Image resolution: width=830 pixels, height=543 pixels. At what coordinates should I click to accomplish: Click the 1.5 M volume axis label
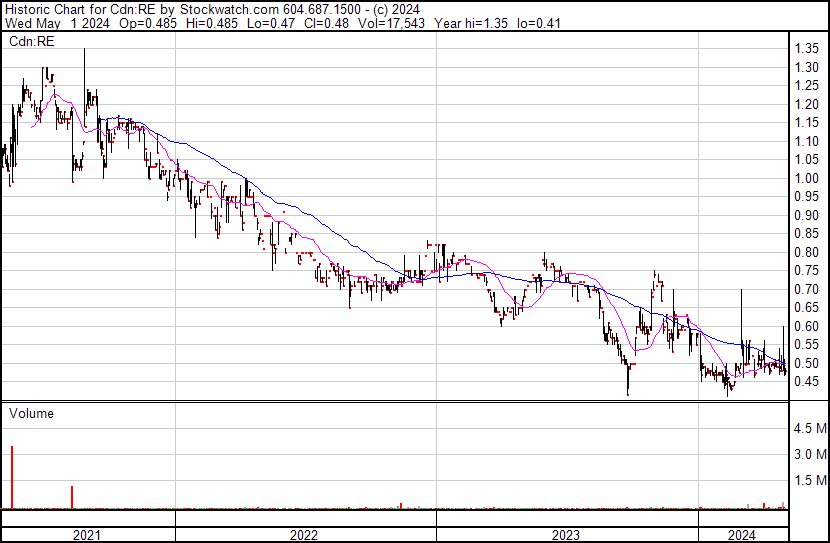[x=809, y=481]
